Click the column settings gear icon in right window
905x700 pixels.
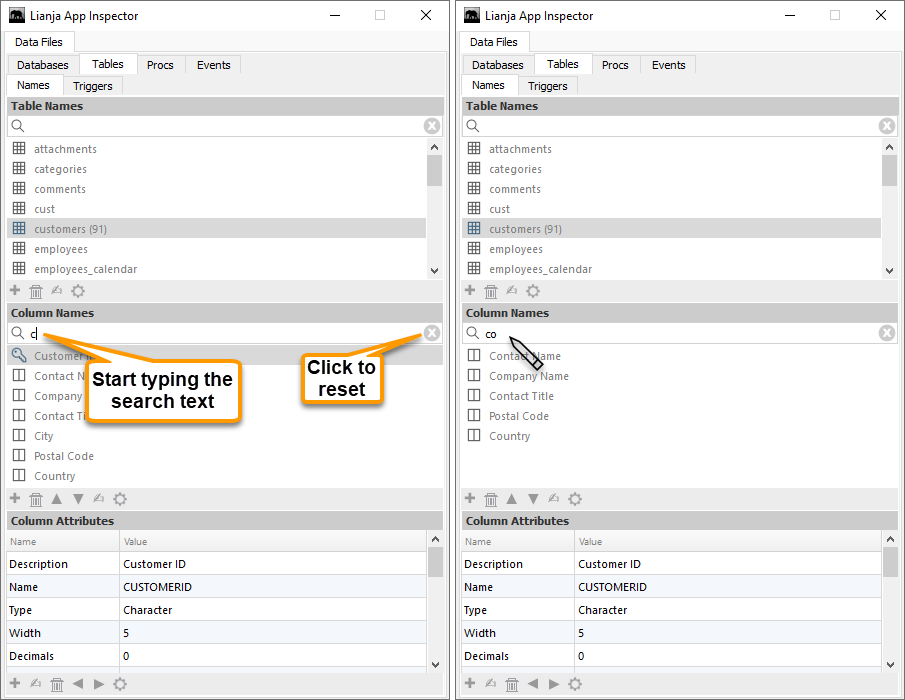(x=575, y=499)
